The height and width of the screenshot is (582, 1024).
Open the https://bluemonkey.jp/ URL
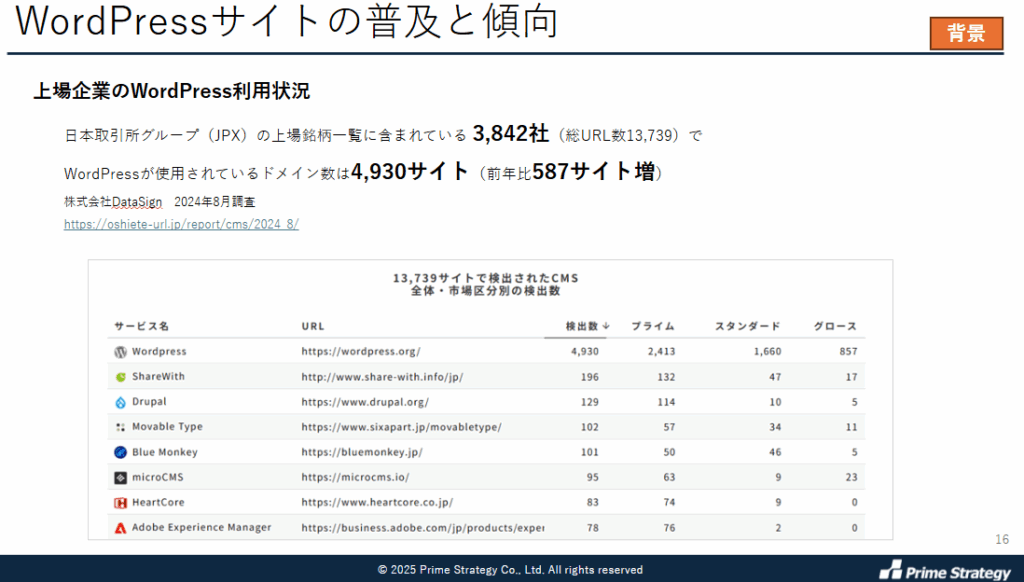coord(362,452)
